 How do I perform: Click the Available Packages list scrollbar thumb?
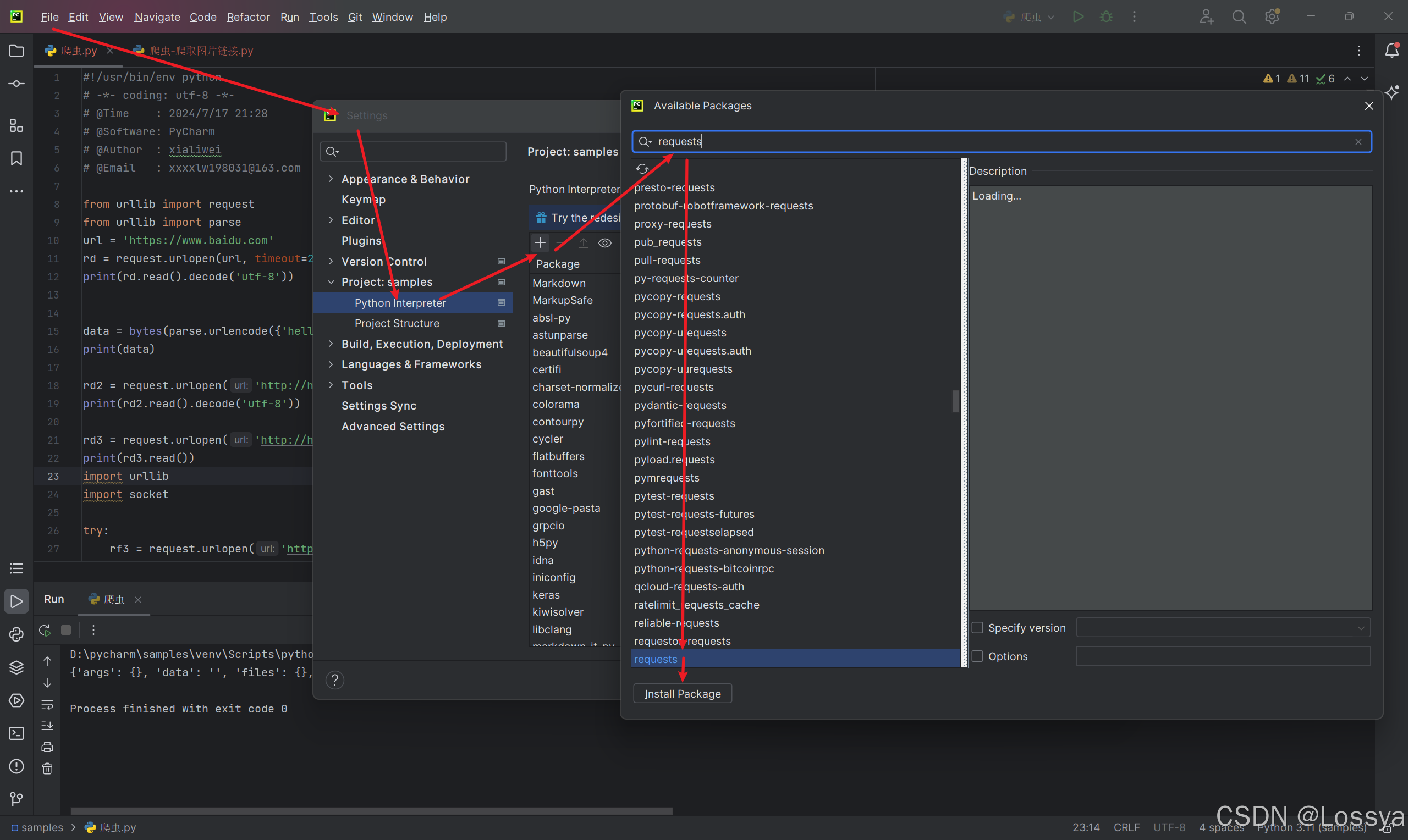(955, 401)
